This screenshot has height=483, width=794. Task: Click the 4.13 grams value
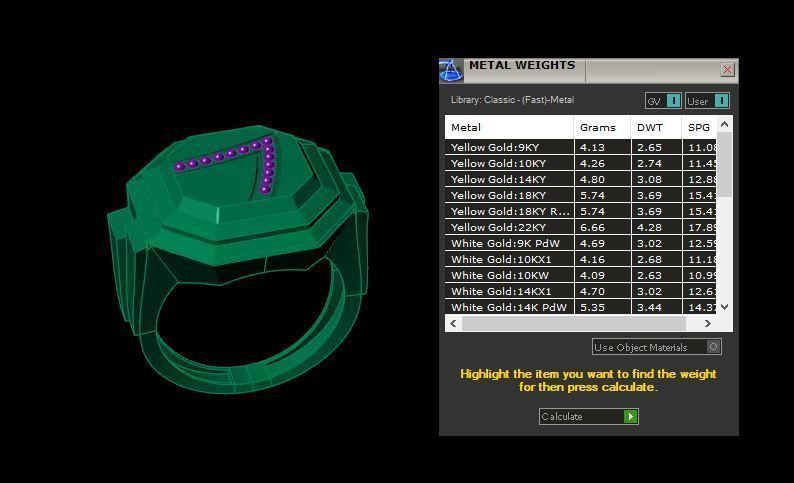click(x=592, y=147)
